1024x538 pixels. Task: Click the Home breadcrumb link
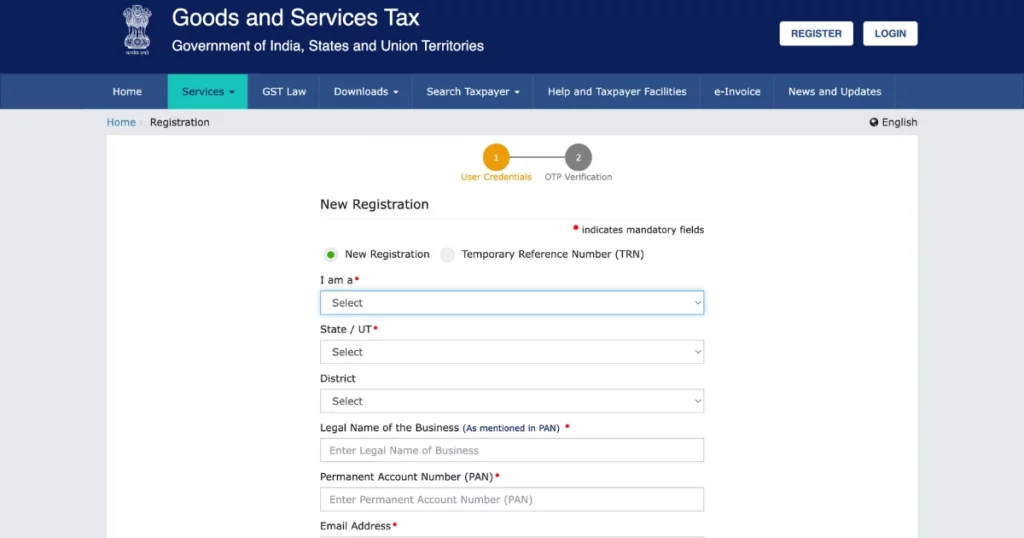(x=121, y=122)
